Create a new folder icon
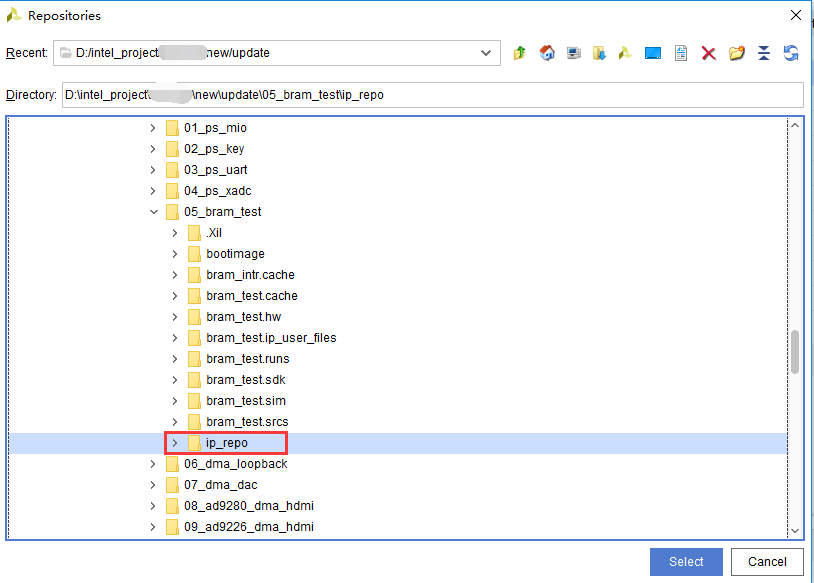This screenshot has width=814, height=583. click(737, 53)
